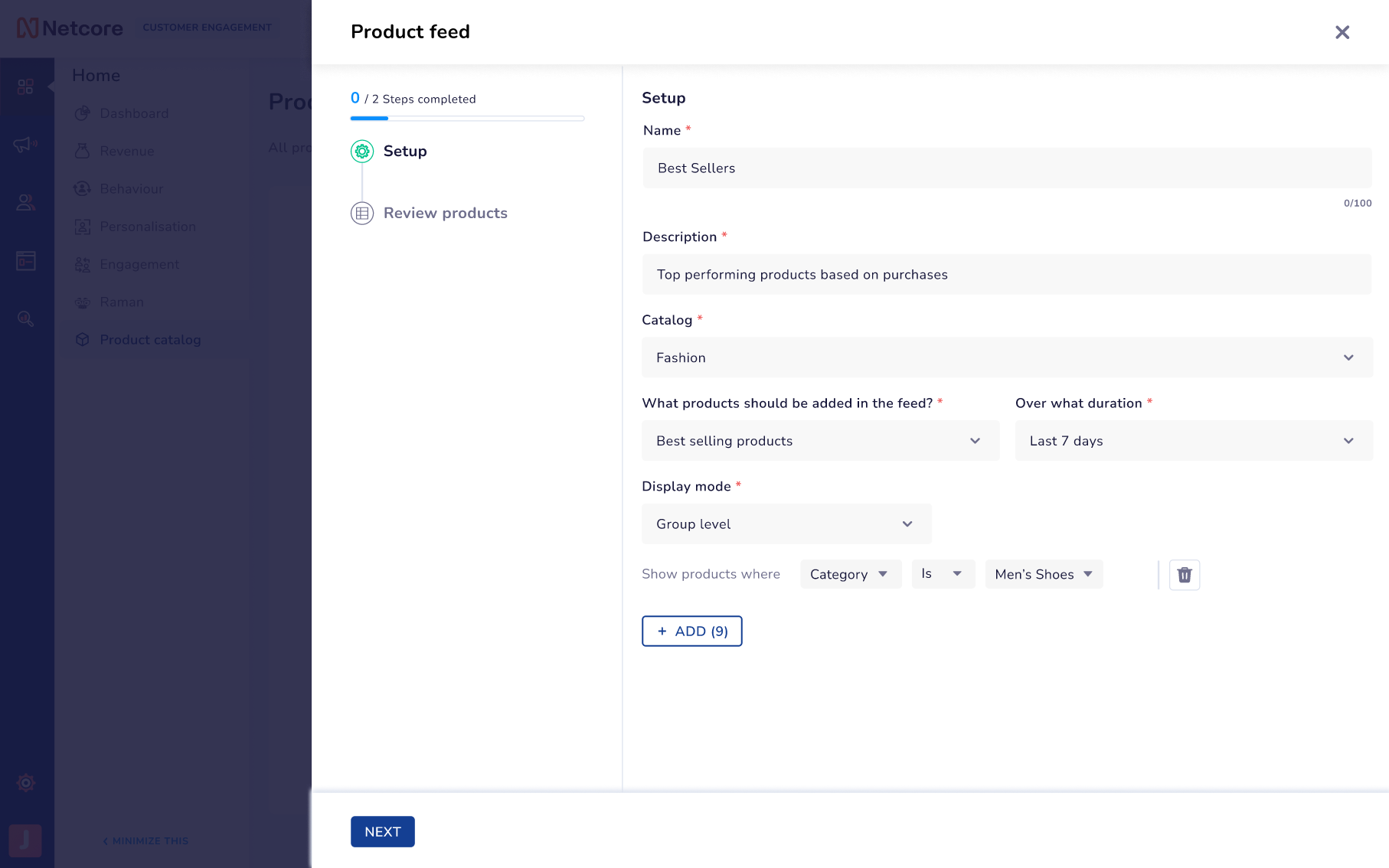Screen dimensions: 1389x868
Task: Open the audience users icon in sidebar
Action: 25,203
